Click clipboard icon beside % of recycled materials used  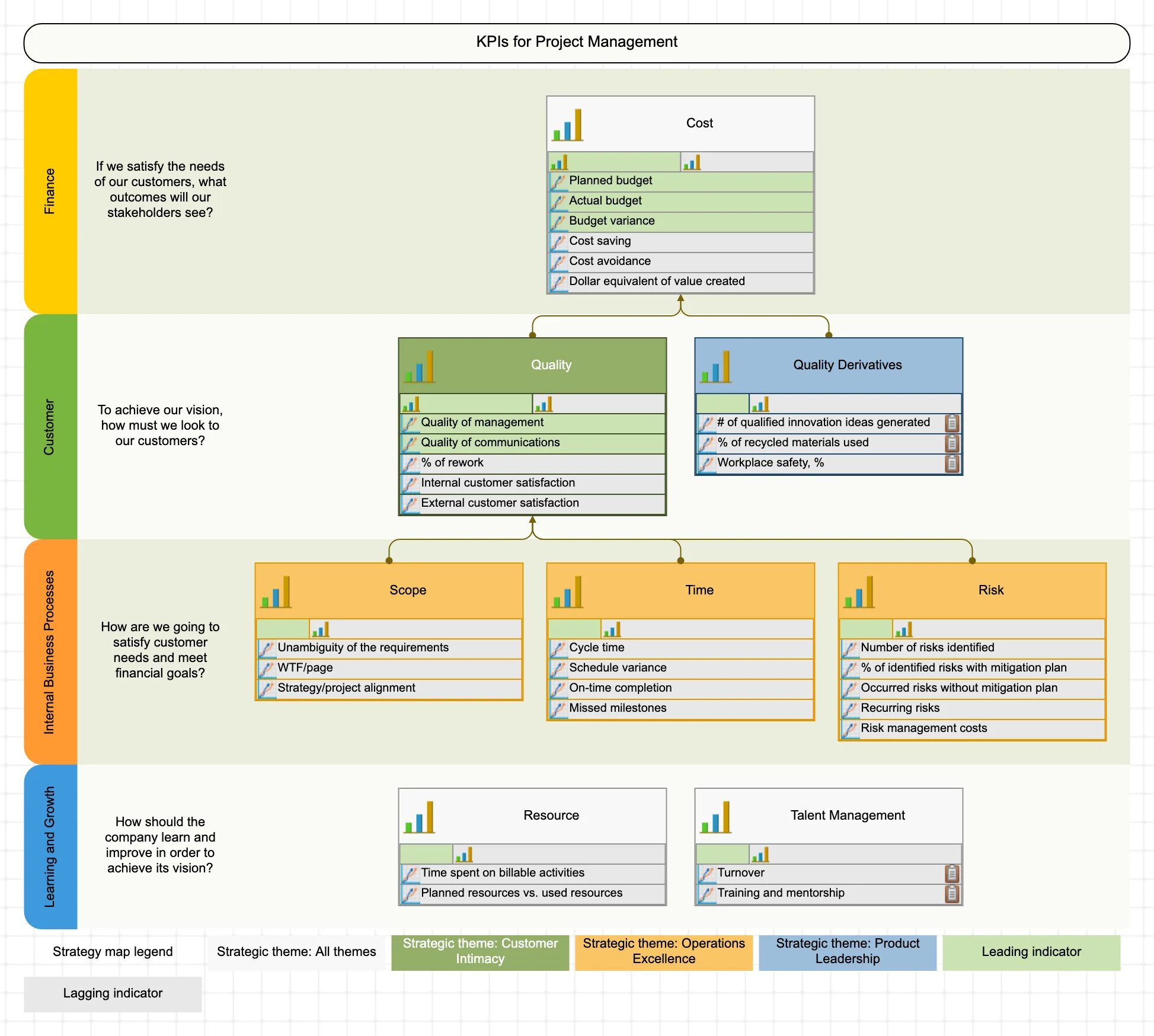952,443
